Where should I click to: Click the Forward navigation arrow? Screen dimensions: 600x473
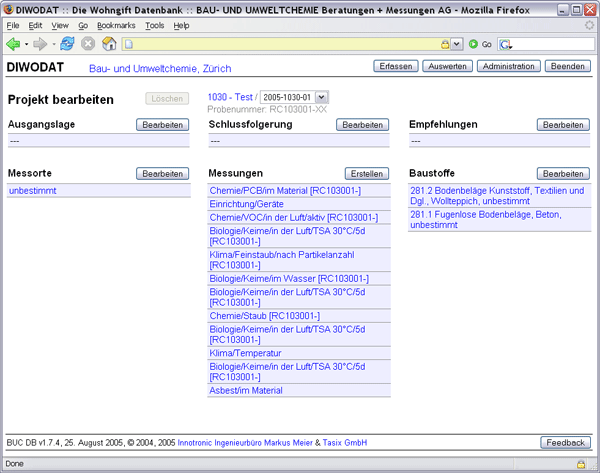(40, 44)
